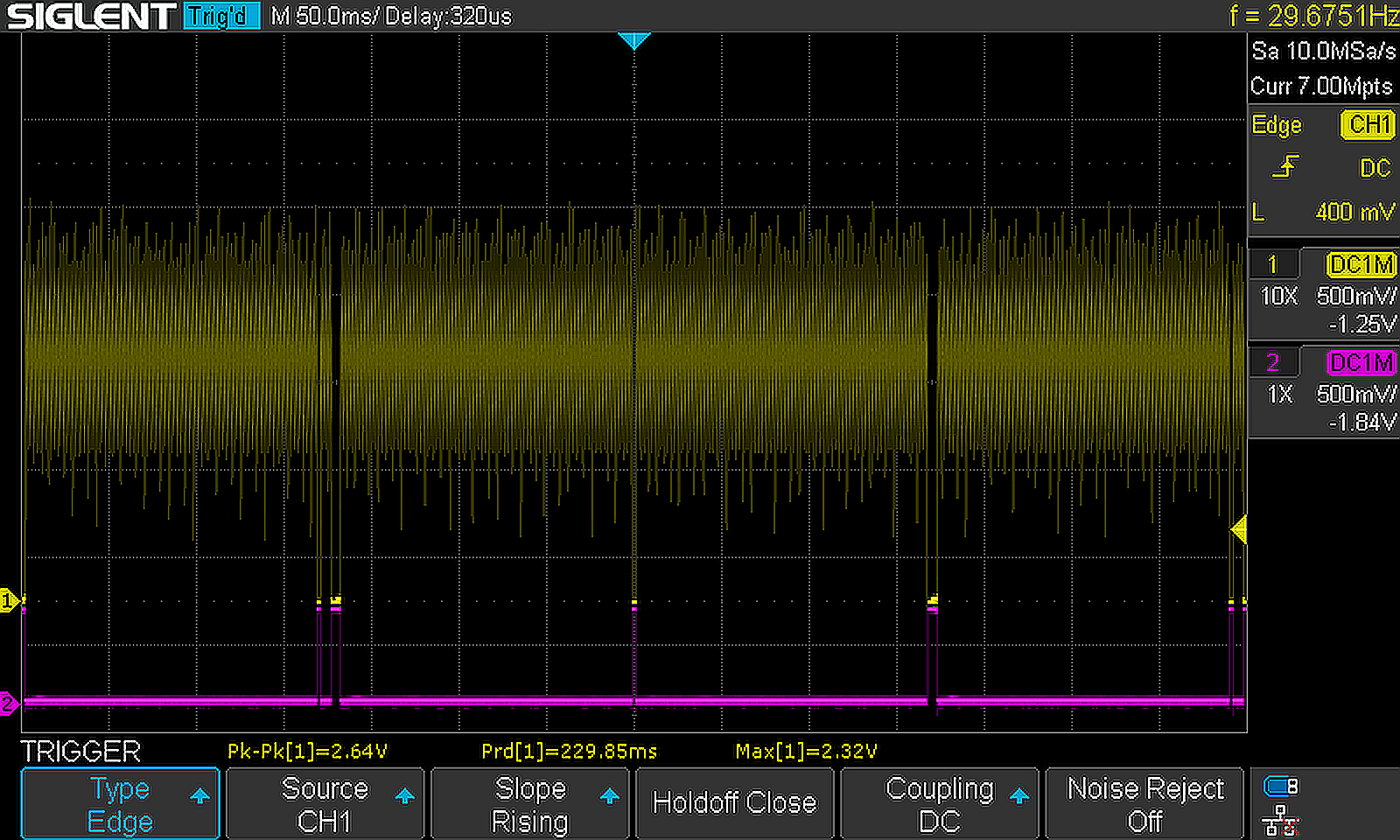The height and width of the screenshot is (840, 1400).
Task: Toggle Noise Reject Off setting
Action: (1144, 804)
